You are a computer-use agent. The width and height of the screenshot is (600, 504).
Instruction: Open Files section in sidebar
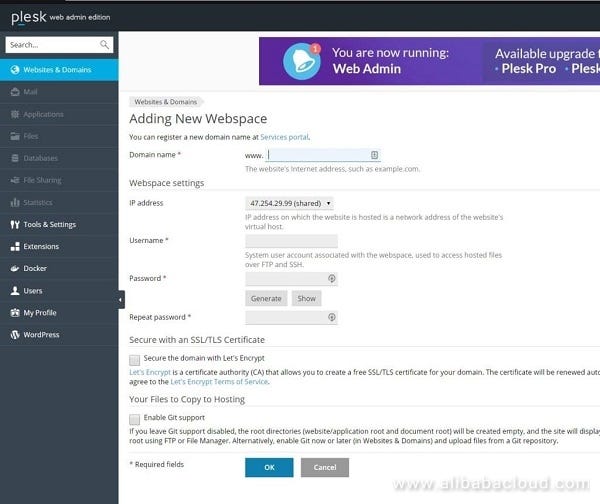pos(59,136)
